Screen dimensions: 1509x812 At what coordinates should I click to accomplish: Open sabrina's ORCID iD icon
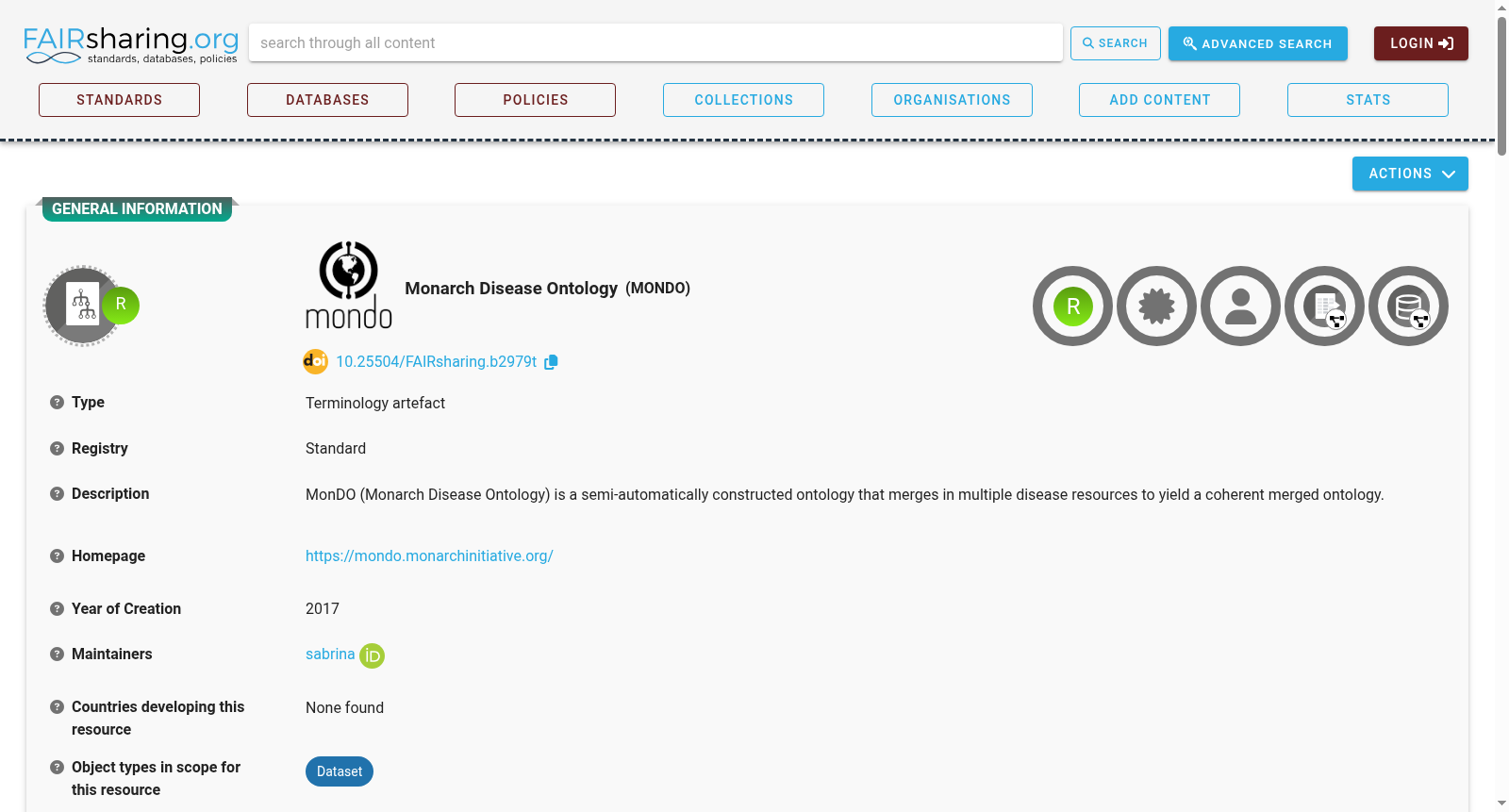373,655
